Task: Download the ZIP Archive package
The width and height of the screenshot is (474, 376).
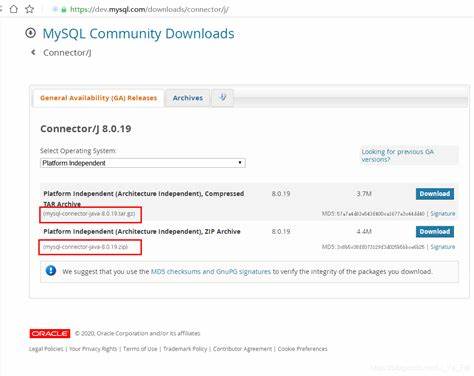Action: tap(435, 232)
